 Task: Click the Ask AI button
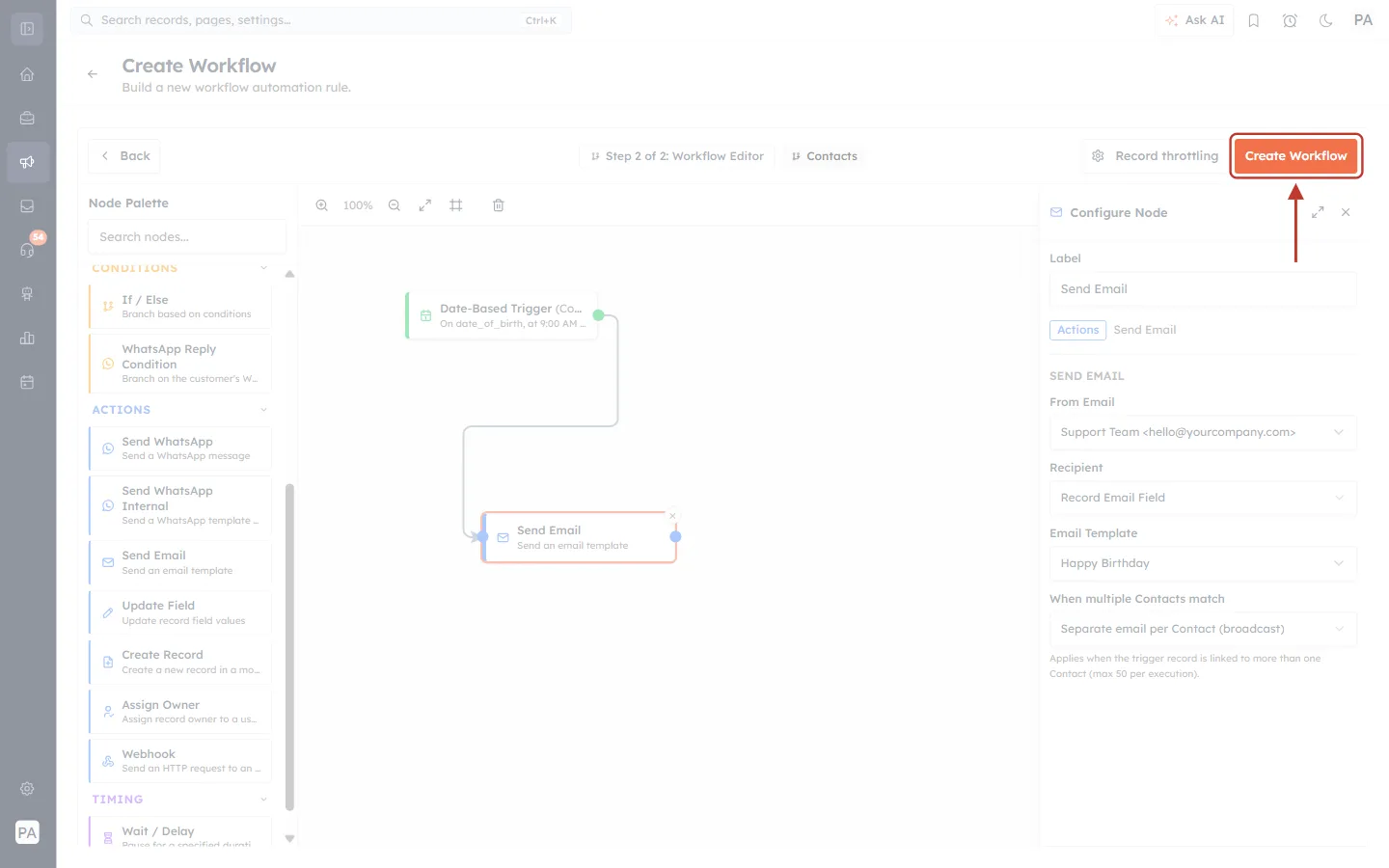1194,20
